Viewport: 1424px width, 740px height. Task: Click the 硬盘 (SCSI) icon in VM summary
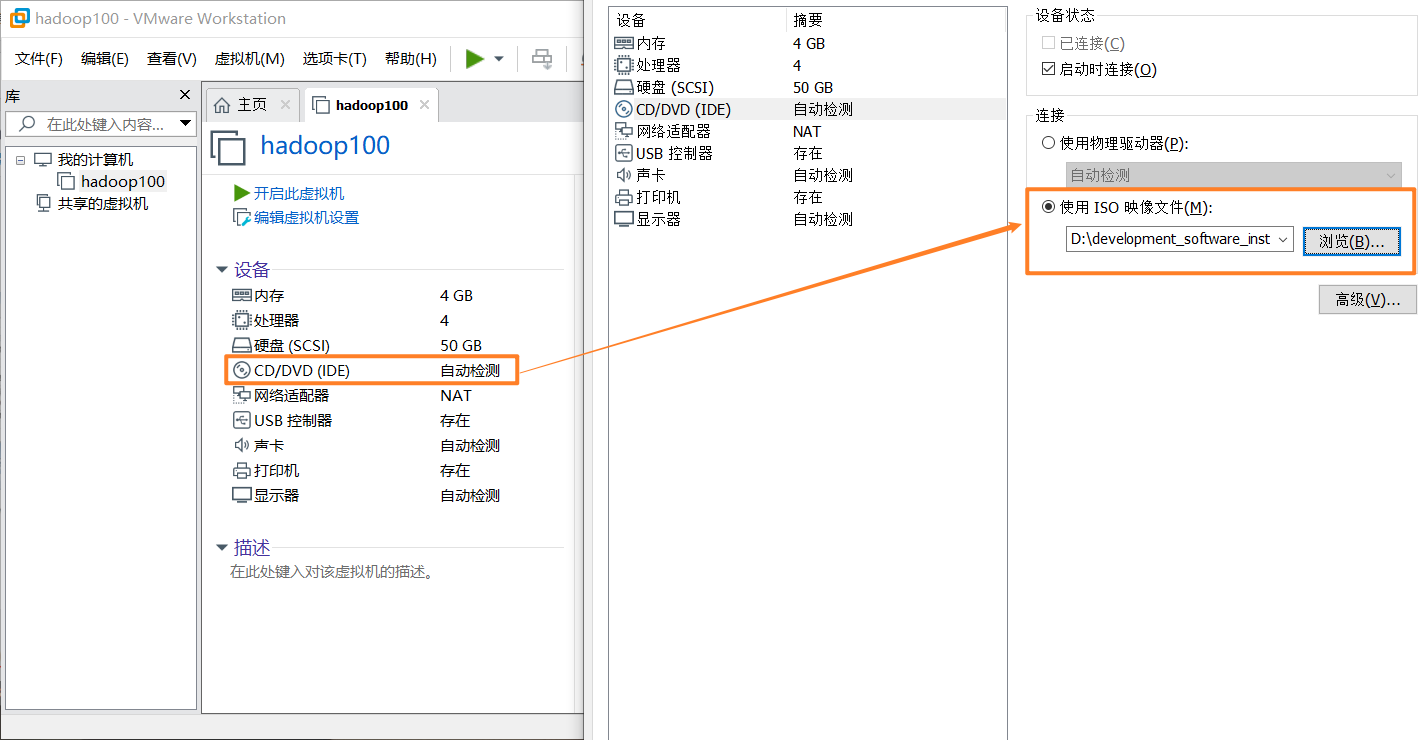[241, 345]
